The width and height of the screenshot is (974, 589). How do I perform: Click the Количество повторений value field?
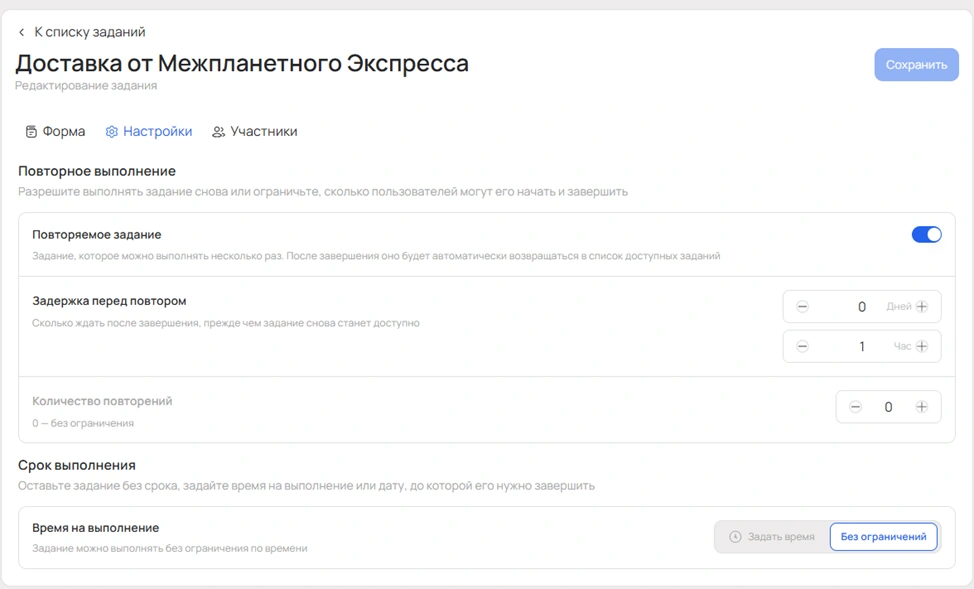[888, 407]
